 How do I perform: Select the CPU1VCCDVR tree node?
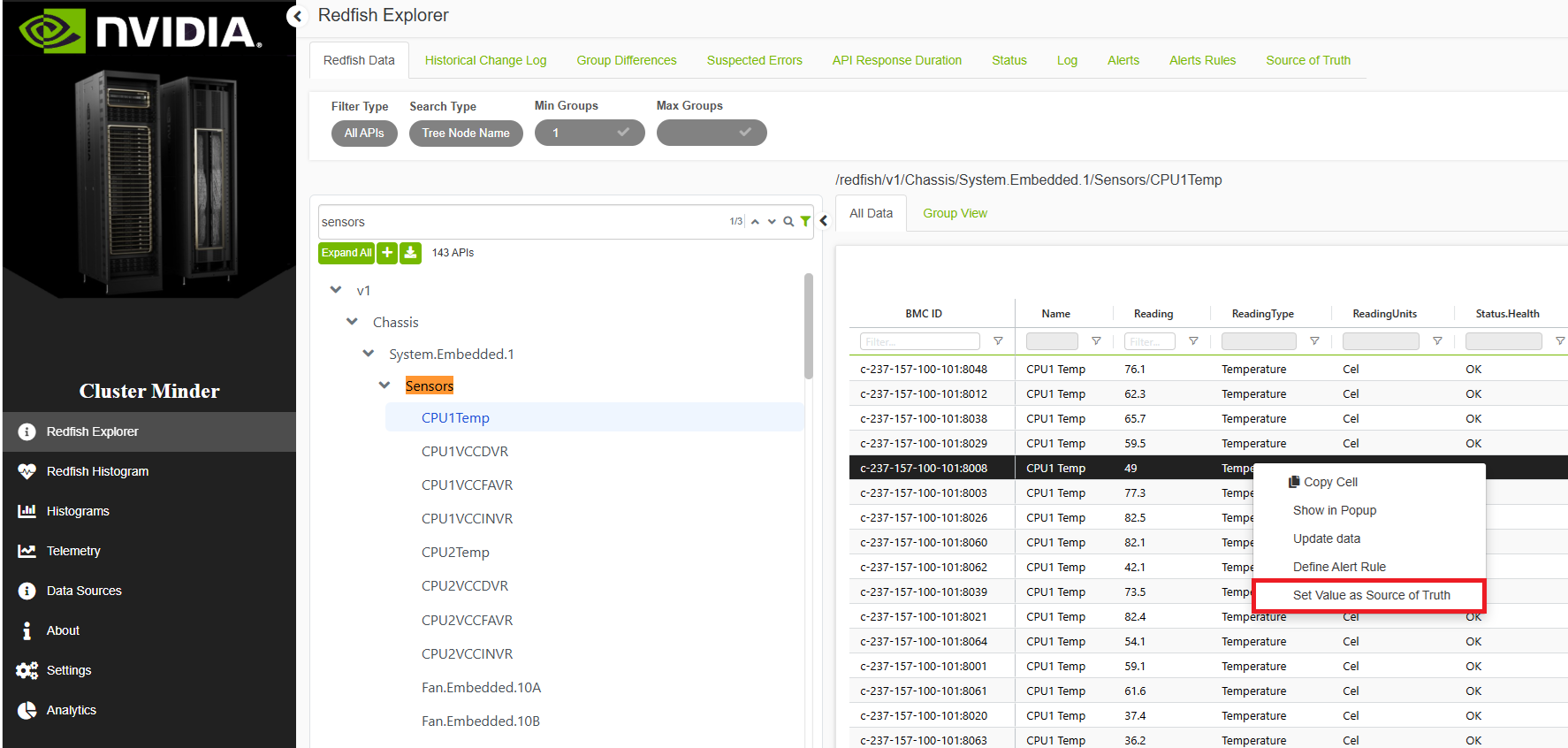point(465,451)
